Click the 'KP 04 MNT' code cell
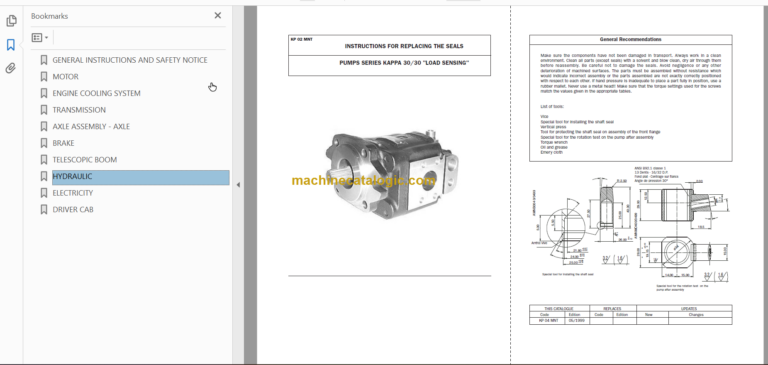This screenshot has width=768, height=365. click(x=548, y=320)
